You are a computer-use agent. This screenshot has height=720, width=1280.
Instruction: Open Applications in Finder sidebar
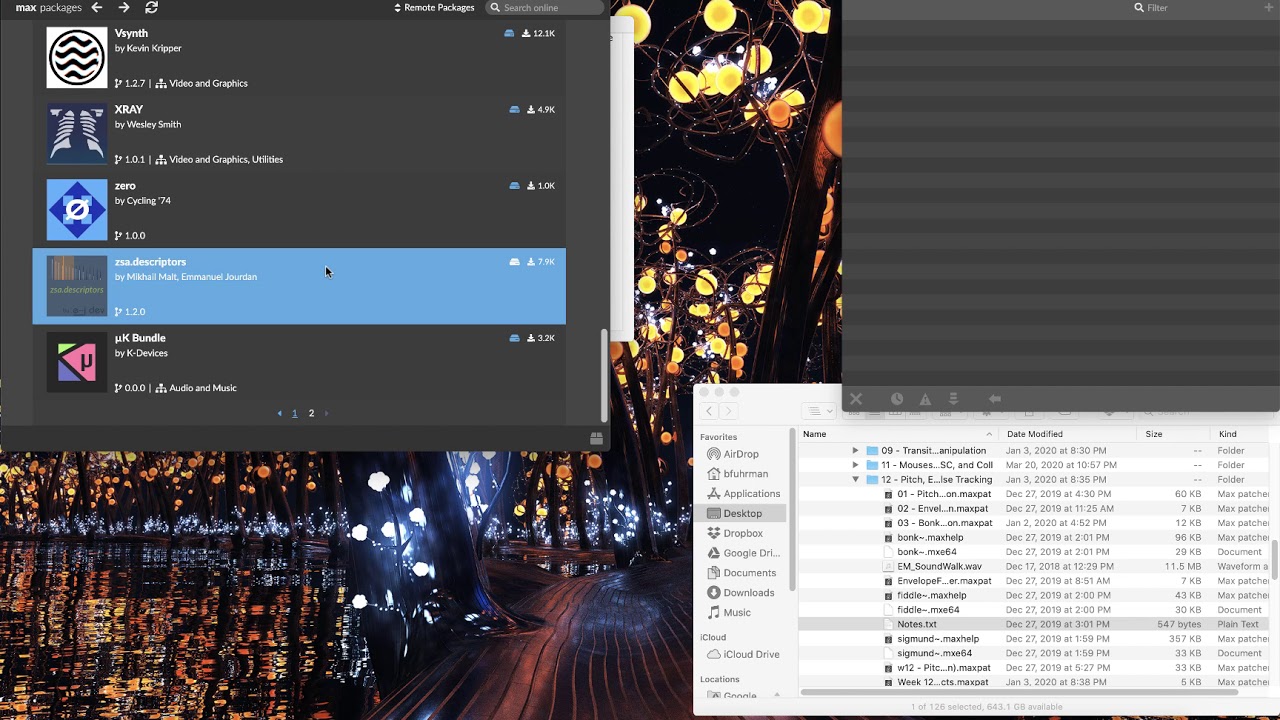751,494
